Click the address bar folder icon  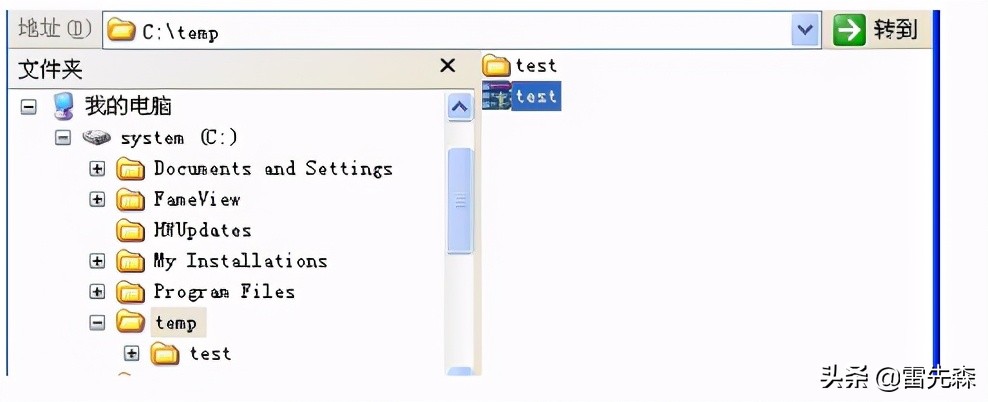[121, 31]
